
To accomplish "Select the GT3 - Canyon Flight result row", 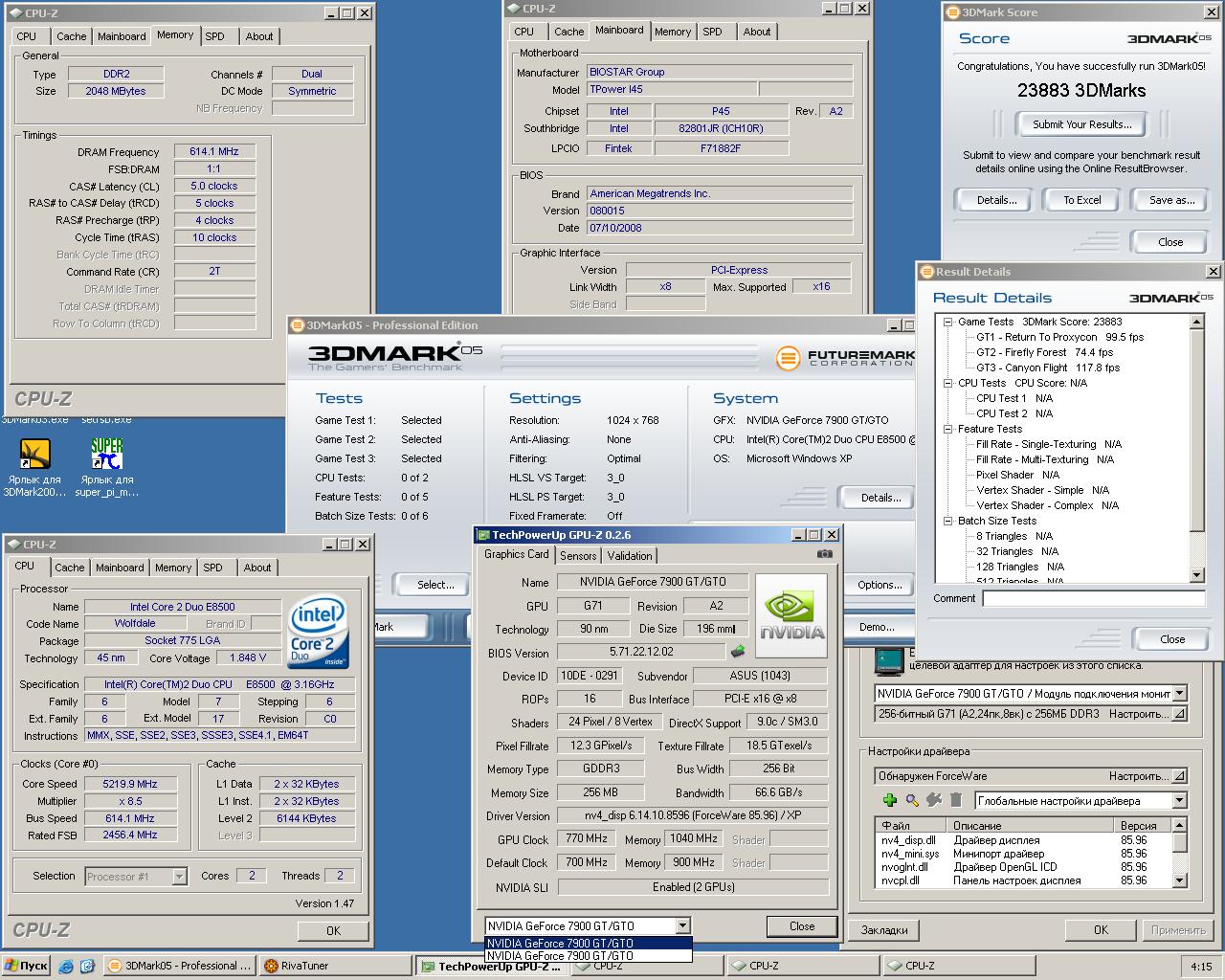I will 1047,367.
